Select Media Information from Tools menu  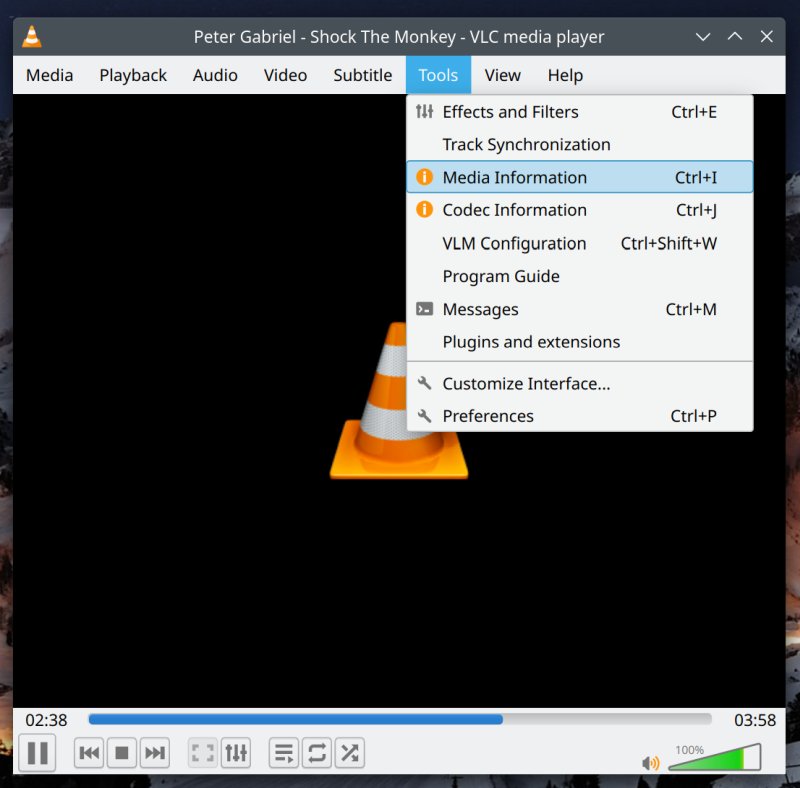click(514, 177)
